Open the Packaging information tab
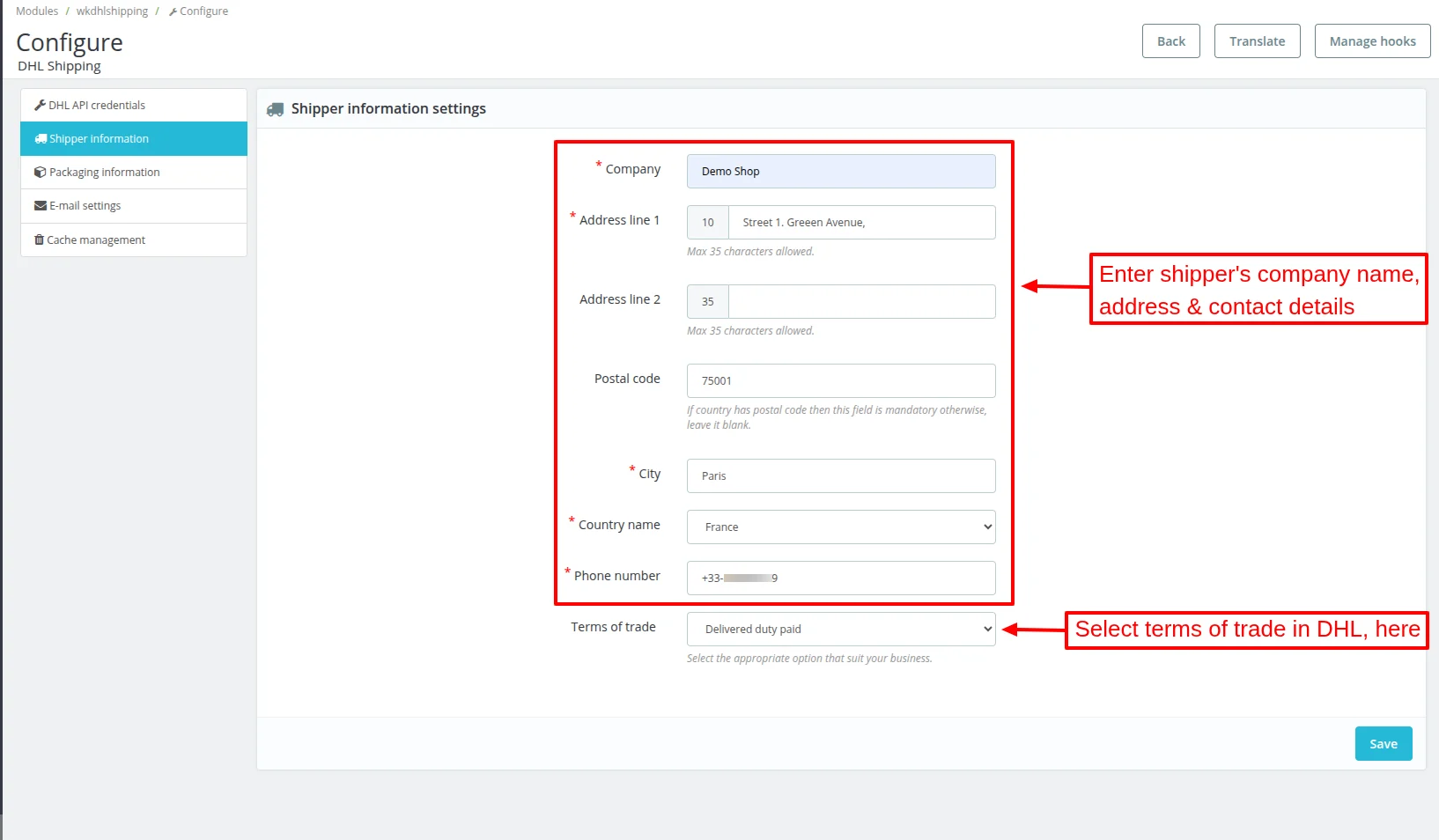 134,173
